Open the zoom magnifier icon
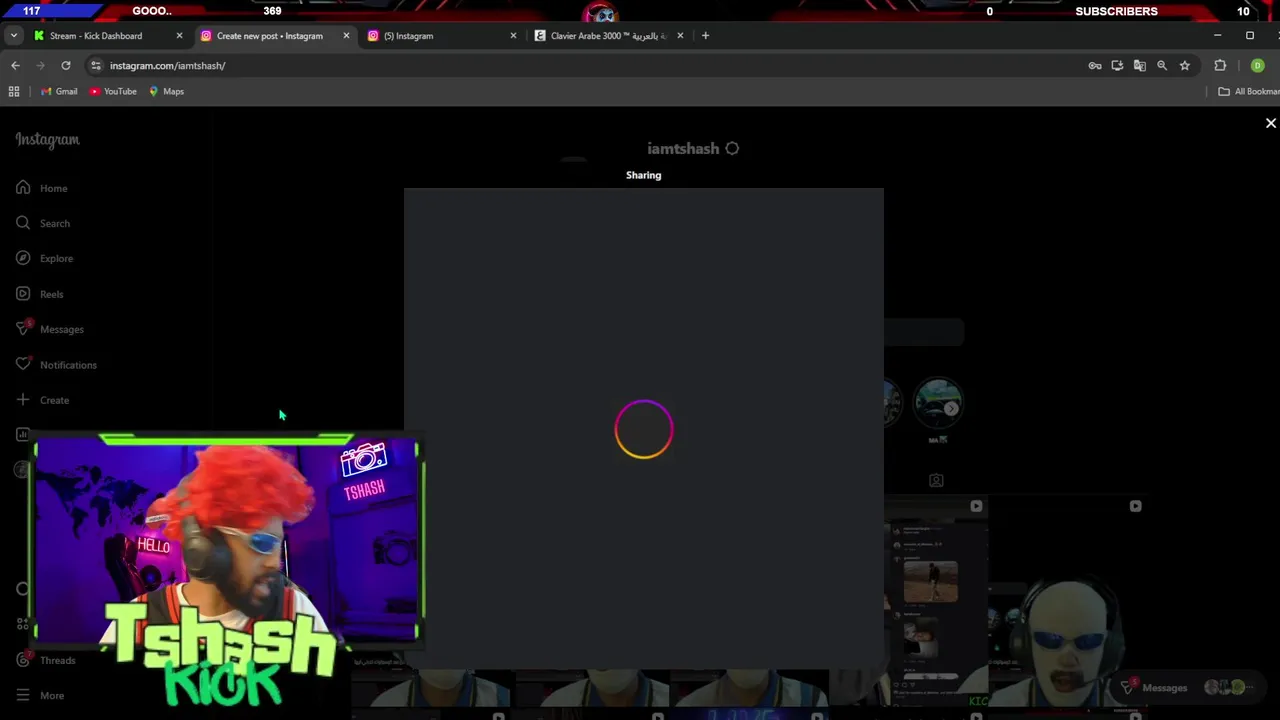The image size is (1280, 720). tap(1162, 65)
